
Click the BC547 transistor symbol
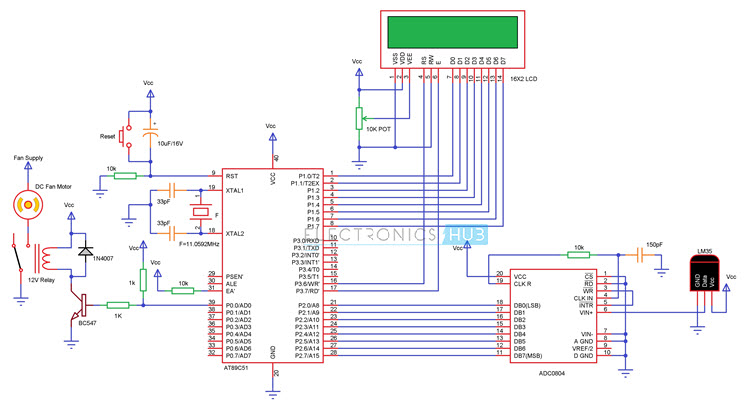click(84, 304)
